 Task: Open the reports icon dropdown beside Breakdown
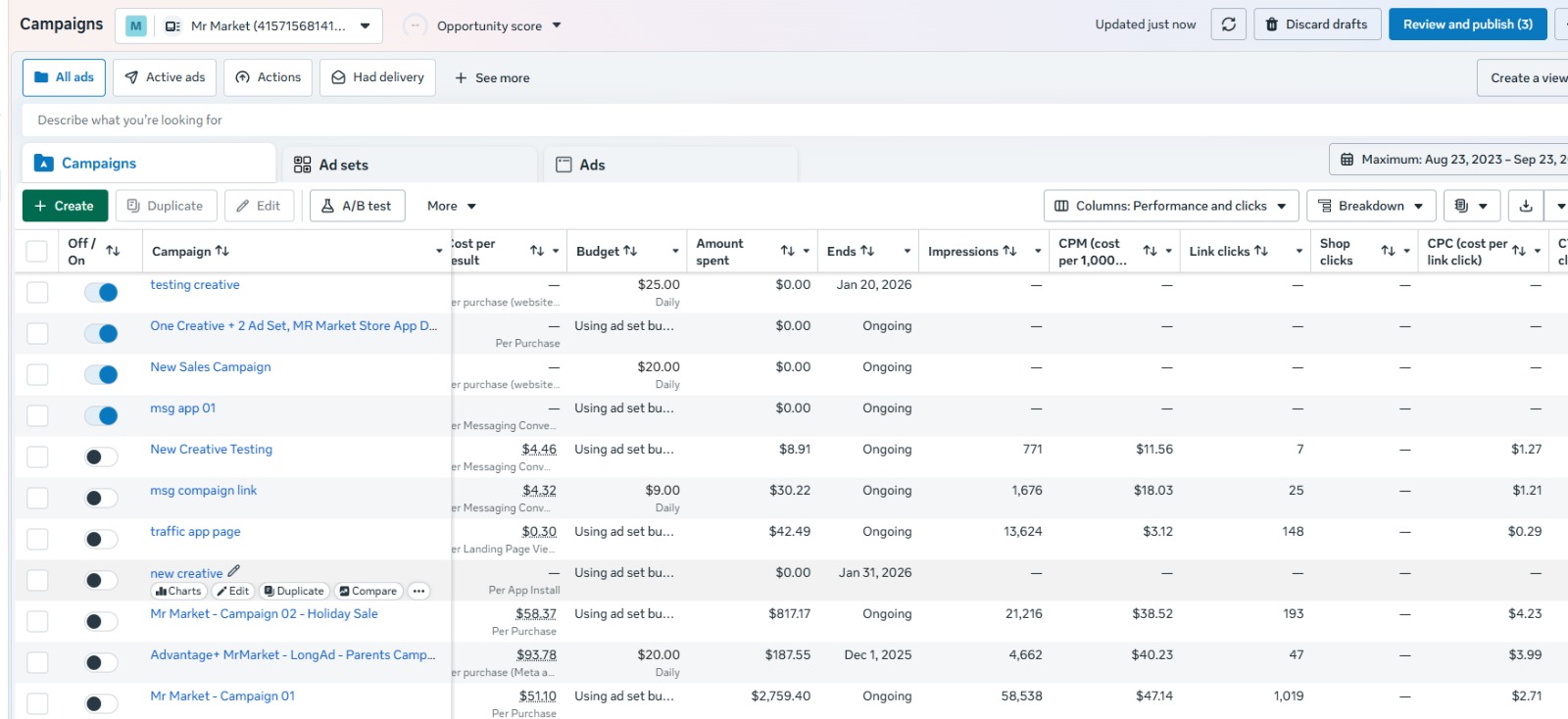pyautogui.click(x=1471, y=206)
